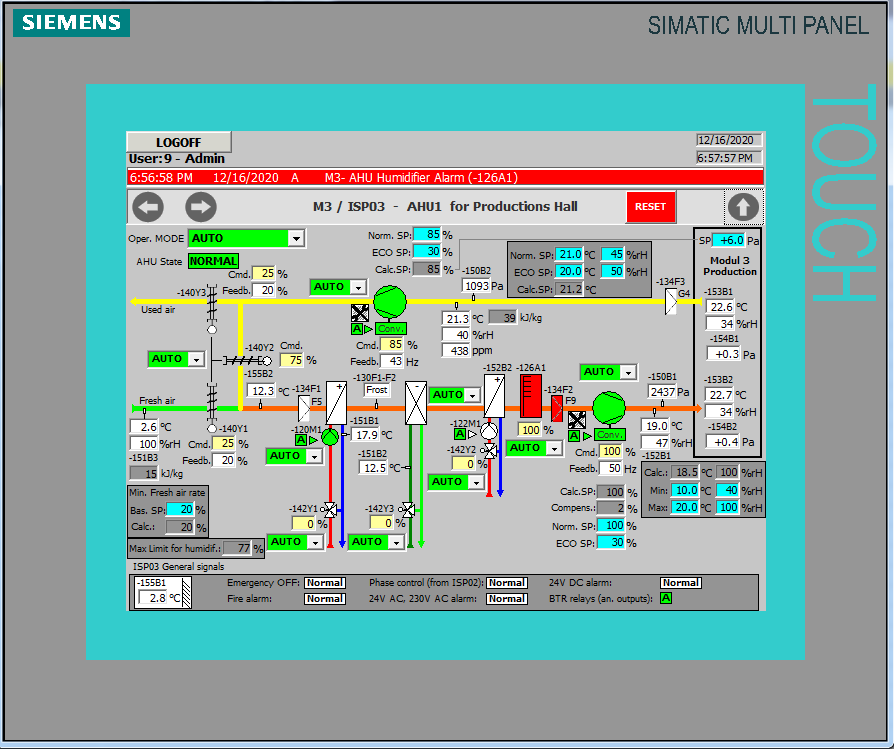Select the red humidifier alarm message line
Viewport: 894px width, 750px height.
[x=445, y=177]
